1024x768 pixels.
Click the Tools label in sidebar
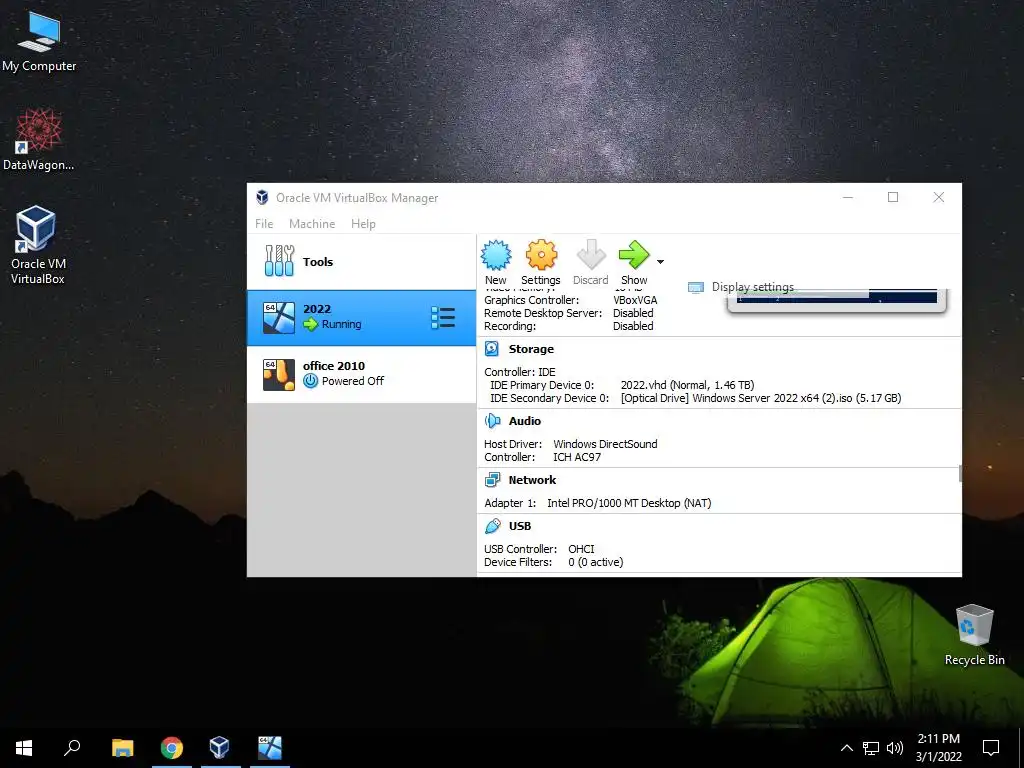(318, 262)
